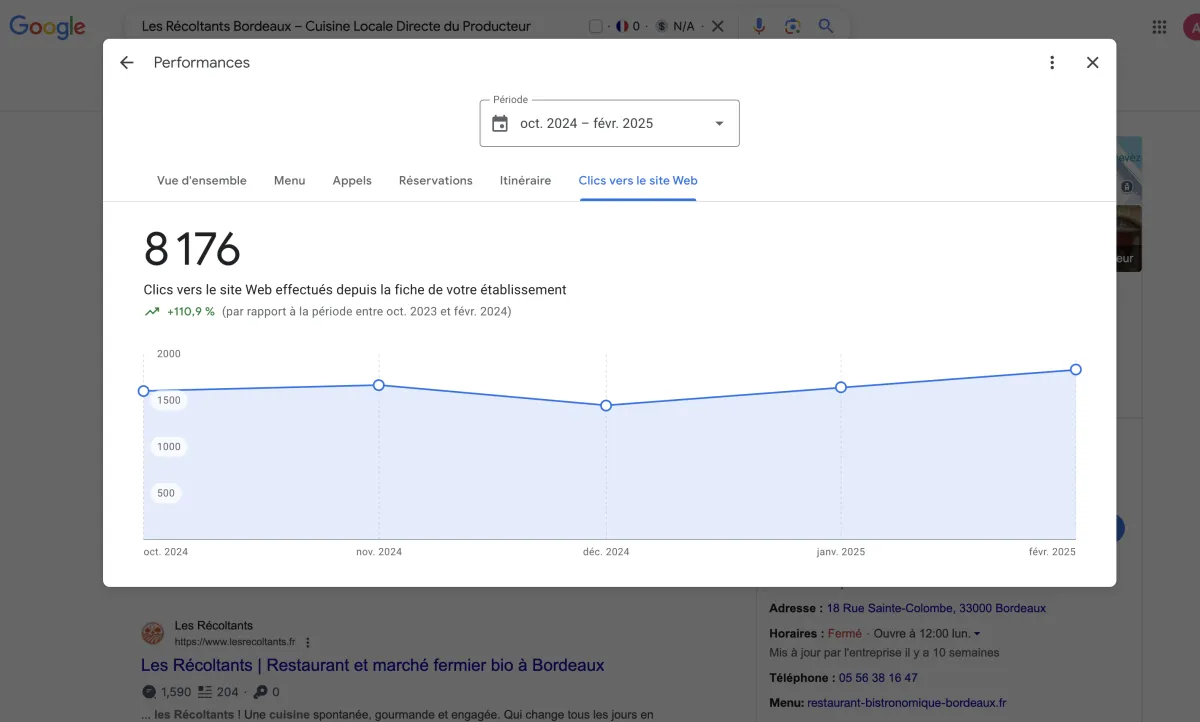Image resolution: width=1200 pixels, height=722 pixels.
Task: Expand the Période date range dropdown
Action: pyautogui.click(x=719, y=124)
